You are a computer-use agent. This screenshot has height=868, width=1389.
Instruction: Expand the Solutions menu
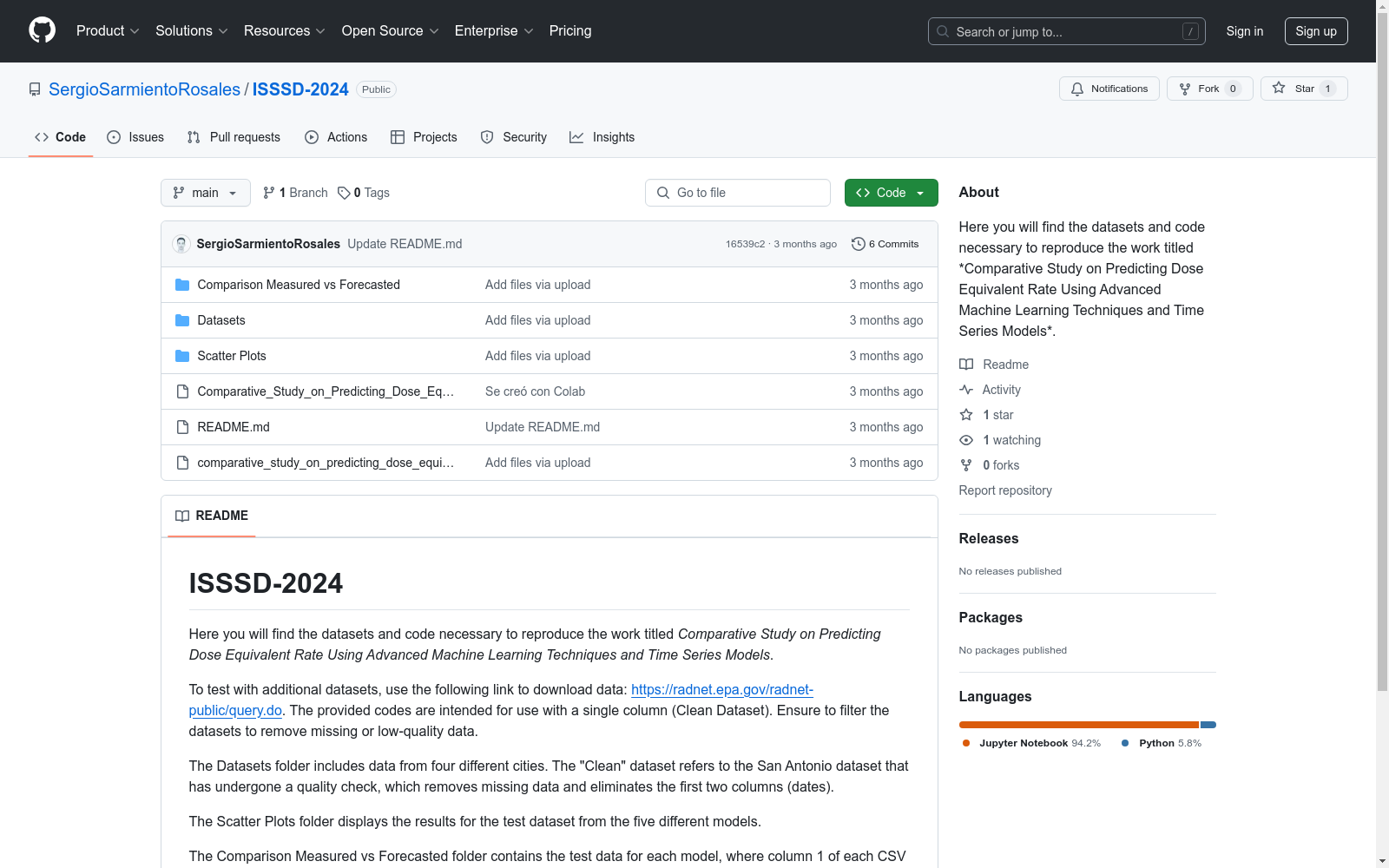point(192,31)
